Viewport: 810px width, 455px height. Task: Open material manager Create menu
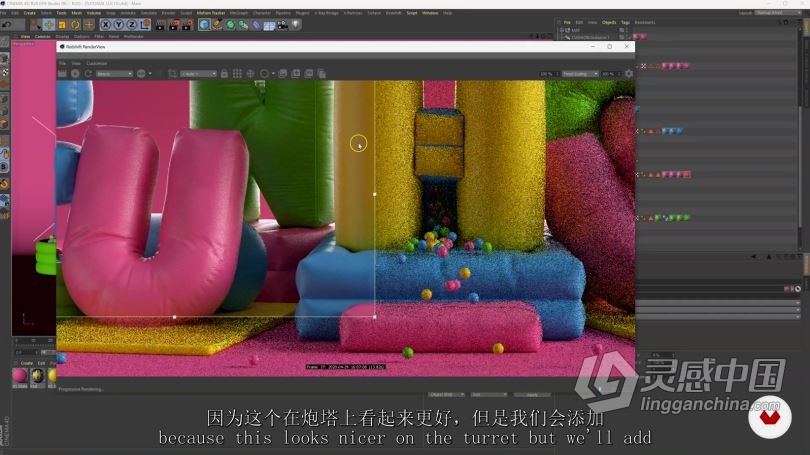point(26,363)
